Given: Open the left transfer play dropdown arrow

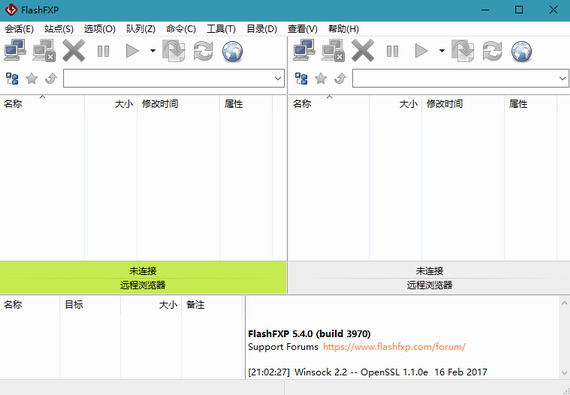Looking at the screenshot, I should click(153, 51).
